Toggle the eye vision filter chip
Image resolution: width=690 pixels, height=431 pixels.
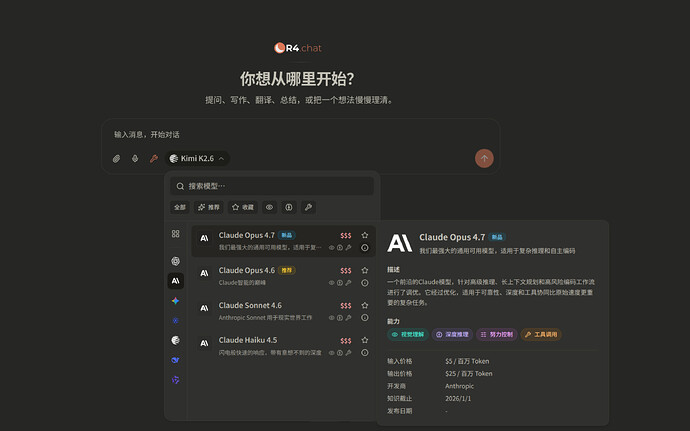[x=269, y=207]
